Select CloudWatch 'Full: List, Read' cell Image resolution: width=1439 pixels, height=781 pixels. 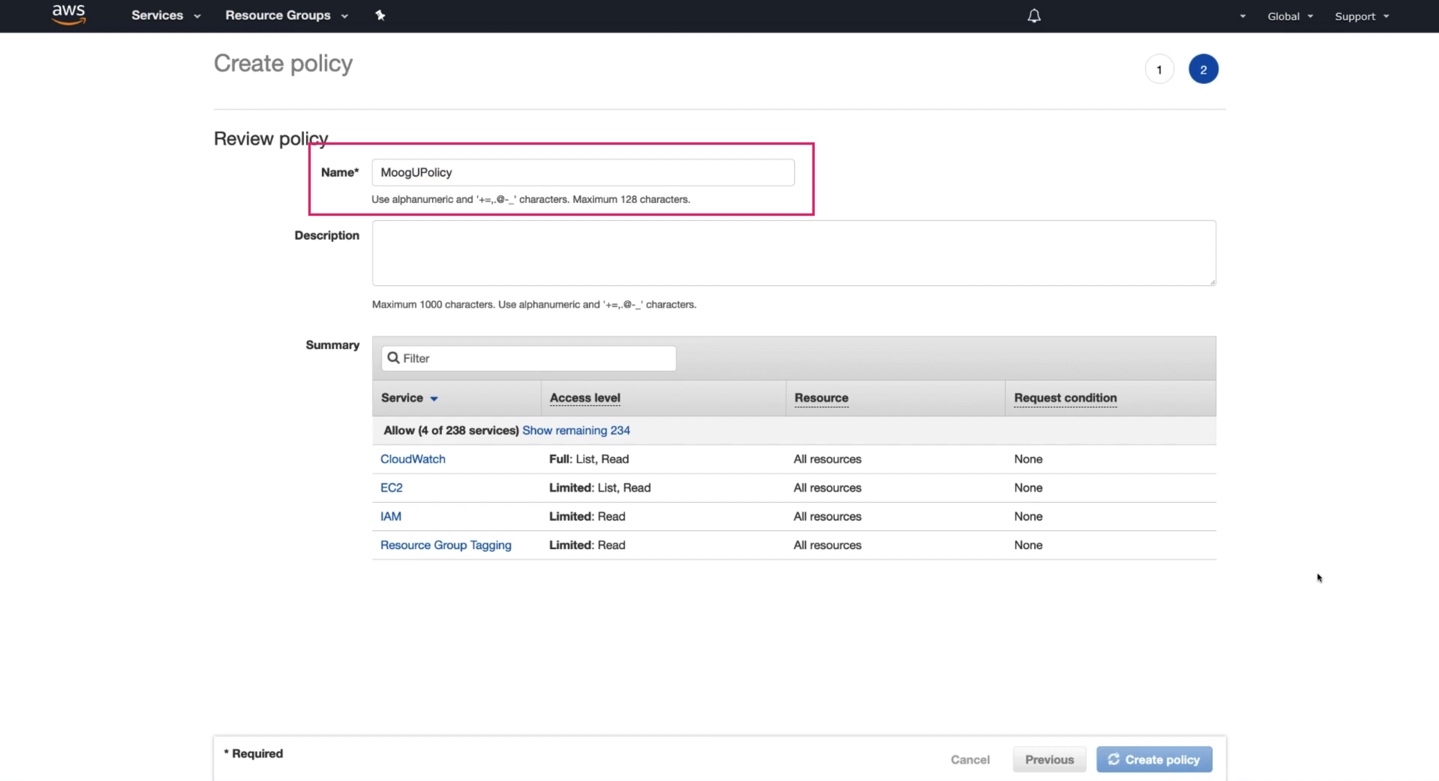click(x=589, y=459)
